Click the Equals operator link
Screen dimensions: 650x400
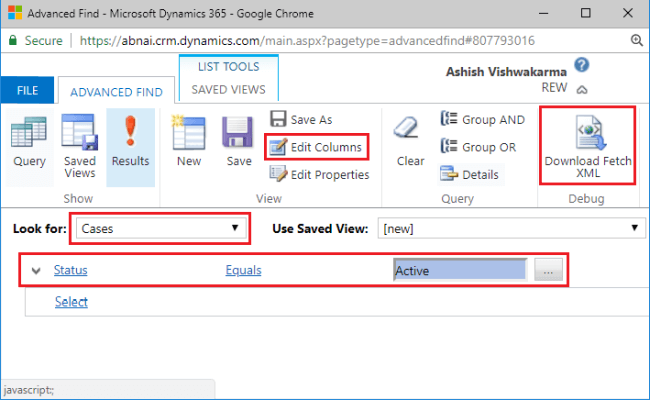tap(243, 270)
